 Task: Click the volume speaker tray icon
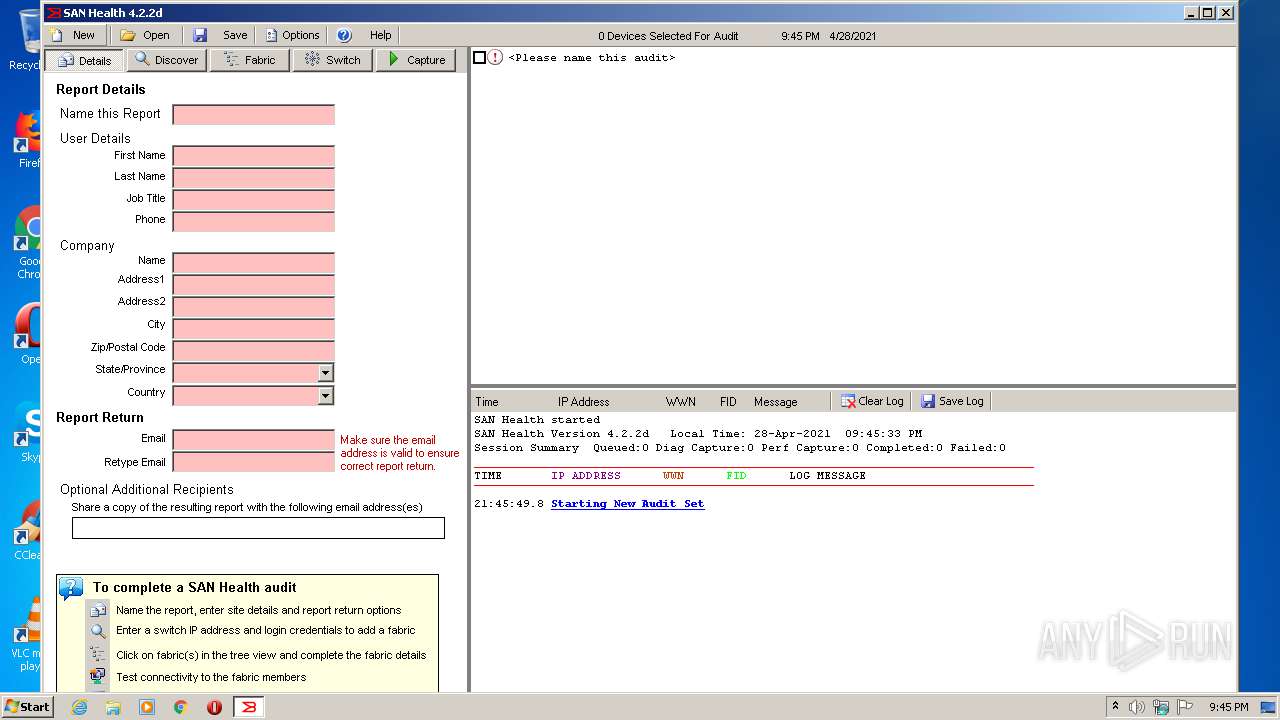point(1137,707)
